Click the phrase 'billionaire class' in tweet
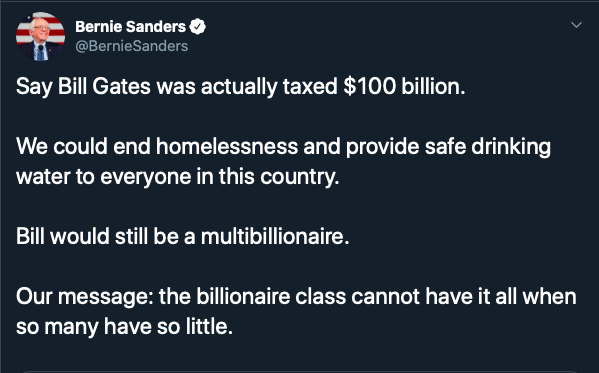 [271, 297]
